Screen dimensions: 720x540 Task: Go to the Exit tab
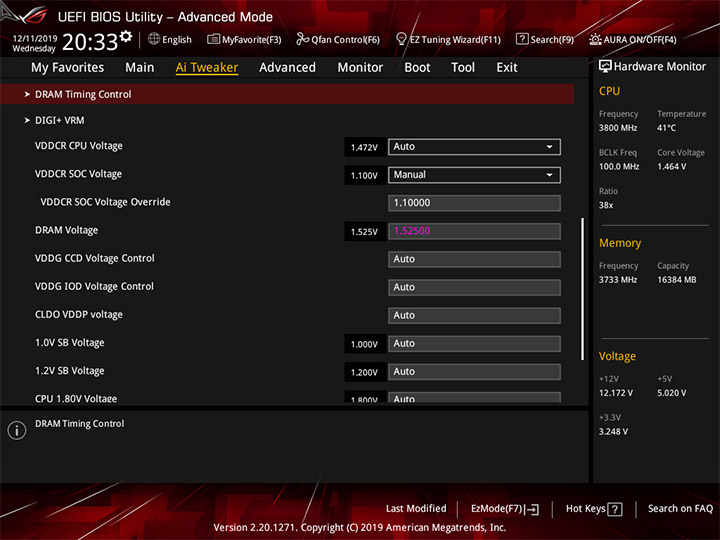(507, 68)
